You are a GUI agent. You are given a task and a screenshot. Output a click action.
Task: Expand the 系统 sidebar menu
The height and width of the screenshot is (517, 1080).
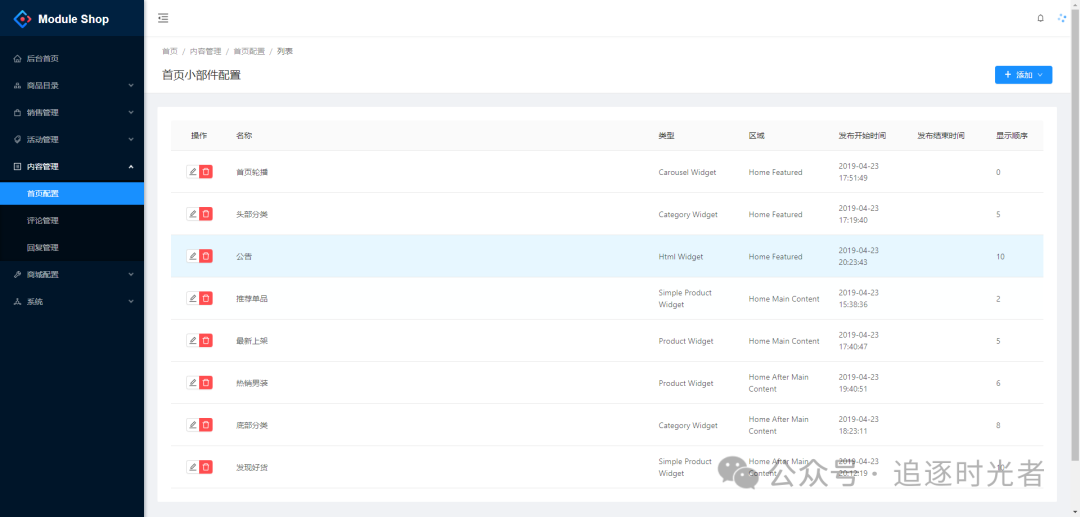click(72, 301)
